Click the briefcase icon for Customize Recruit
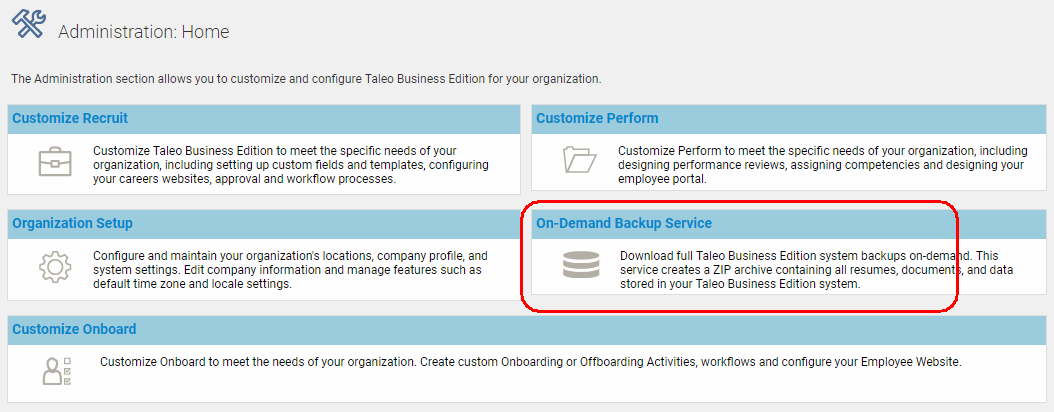 point(54,163)
